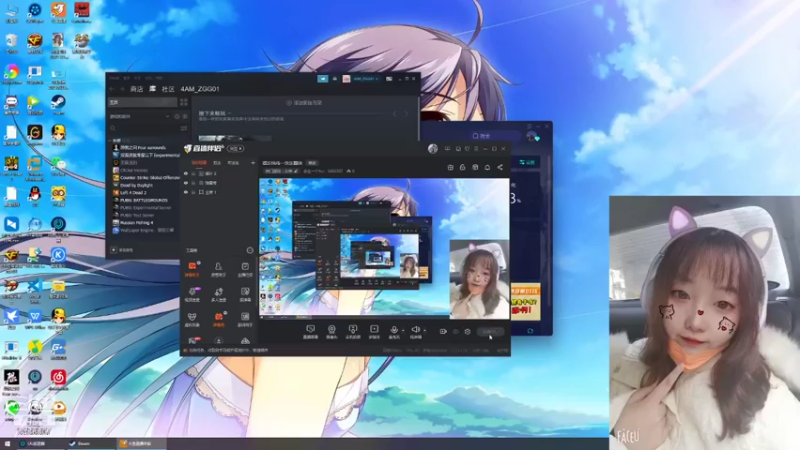Open the 社区 tab in Steam
800x450 pixels.
tap(168, 89)
